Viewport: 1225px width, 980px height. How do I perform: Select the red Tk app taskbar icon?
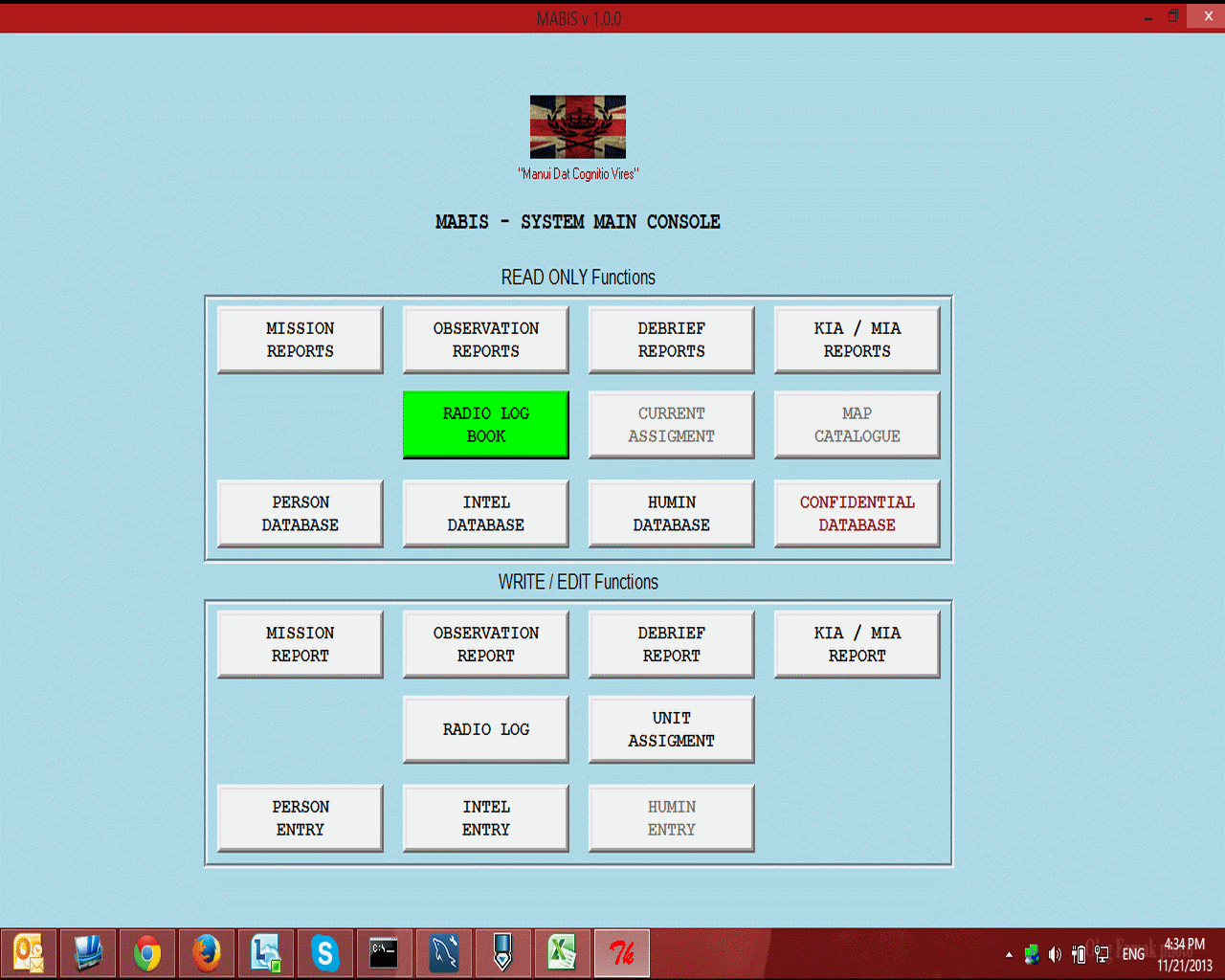point(622,953)
